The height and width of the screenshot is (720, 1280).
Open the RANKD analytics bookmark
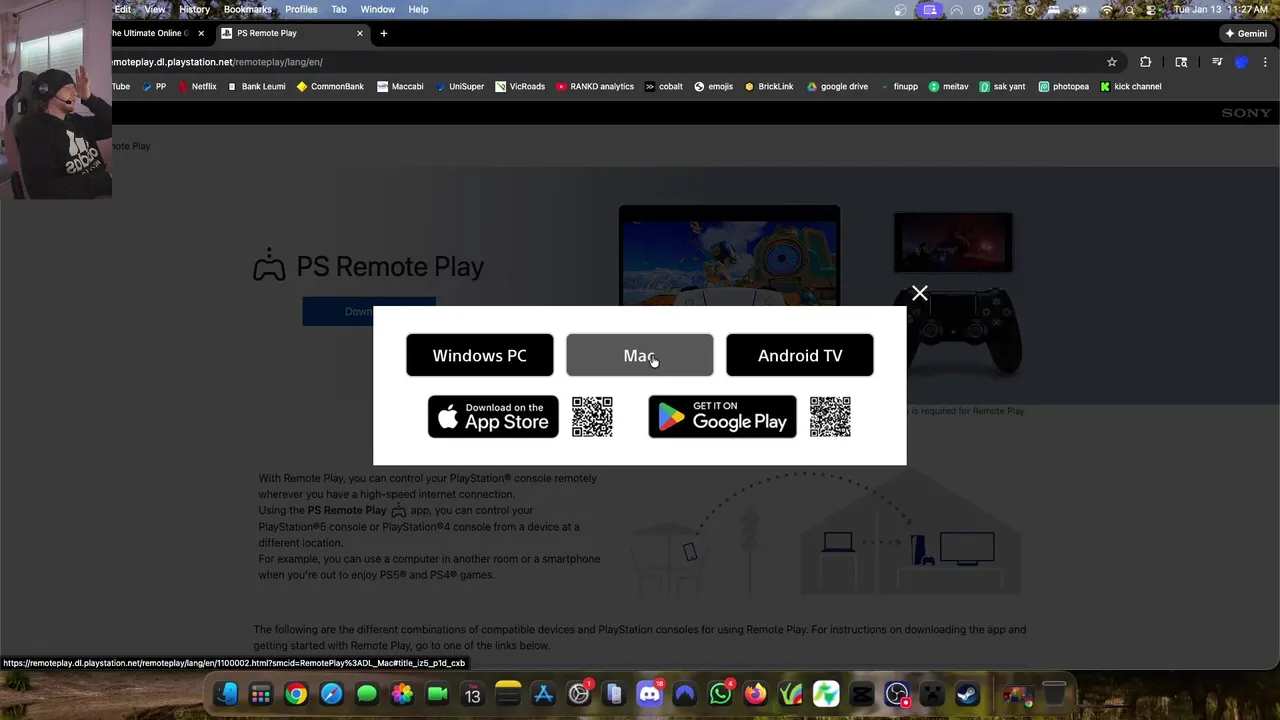(x=595, y=87)
